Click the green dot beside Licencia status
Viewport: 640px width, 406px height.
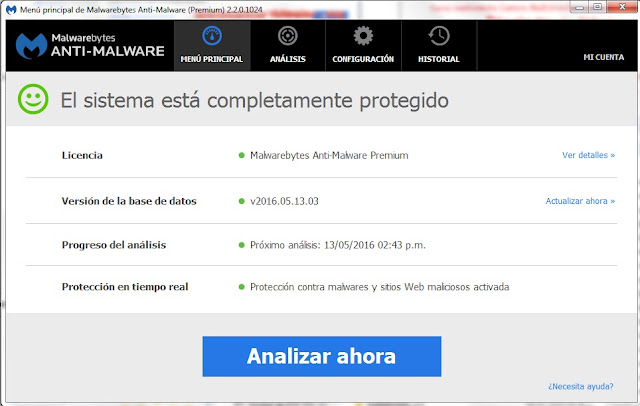(242, 155)
